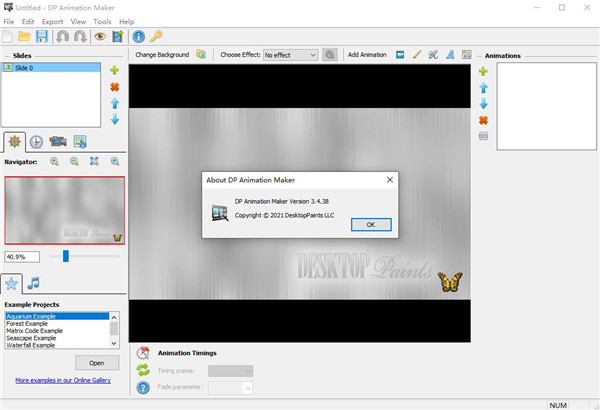
Task: Delete slide with the orange X icon
Action: [114, 87]
